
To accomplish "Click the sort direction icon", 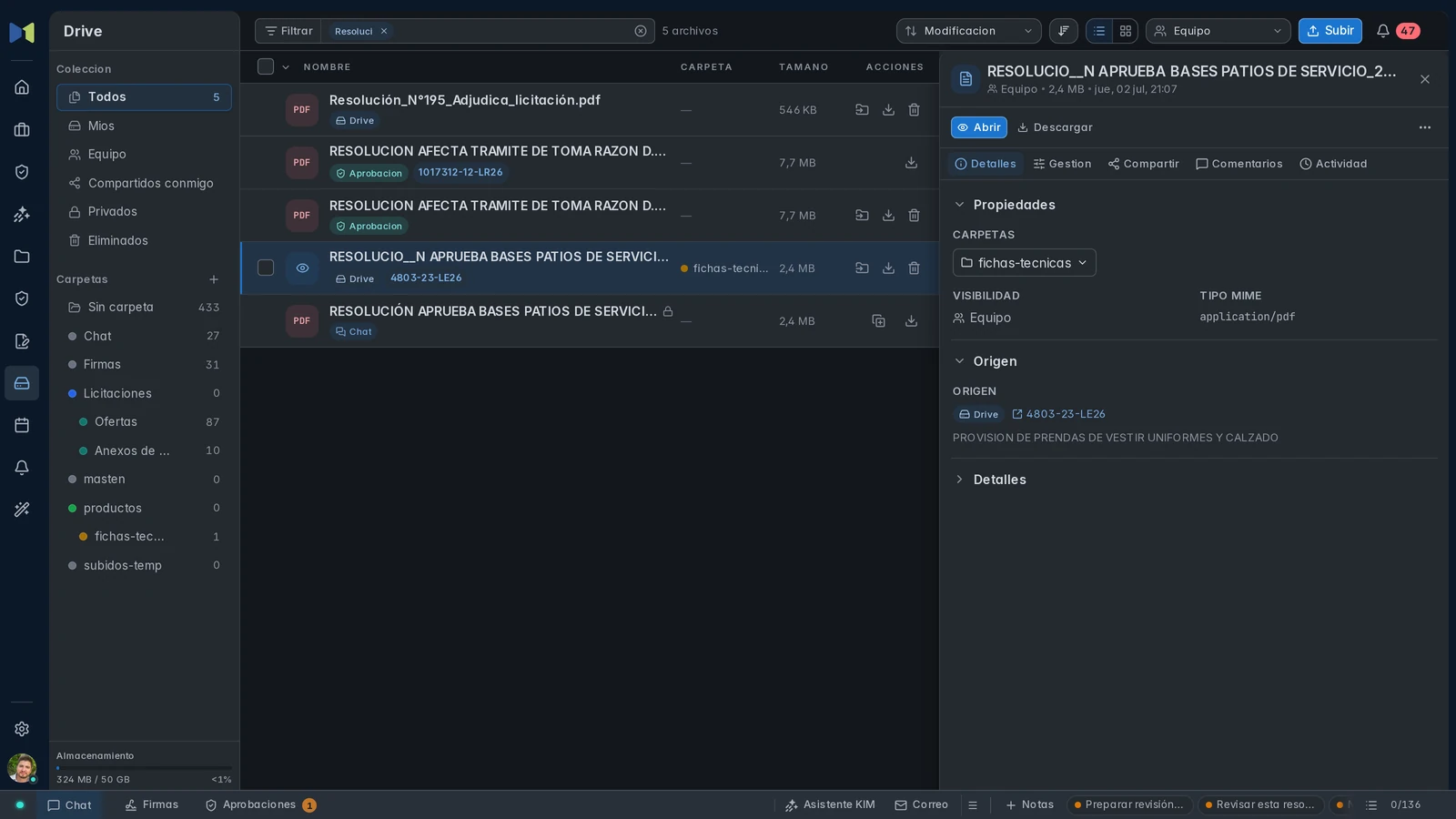I will [x=1063, y=31].
